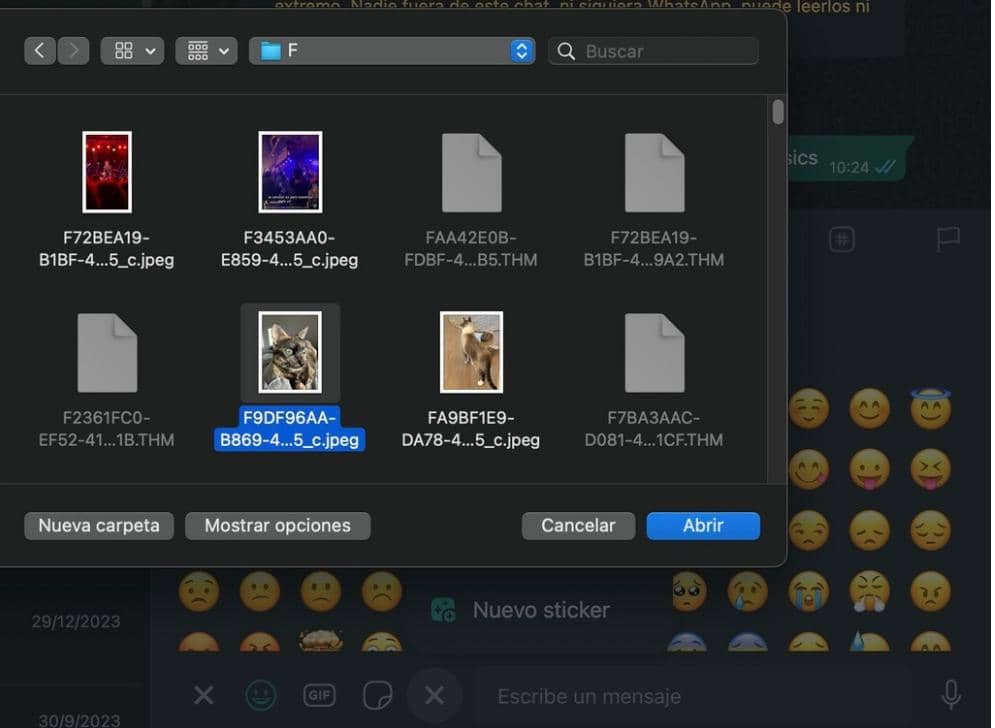This screenshot has width=995, height=728.
Task: Click the Buscar search field
Action: click(653, 51)
